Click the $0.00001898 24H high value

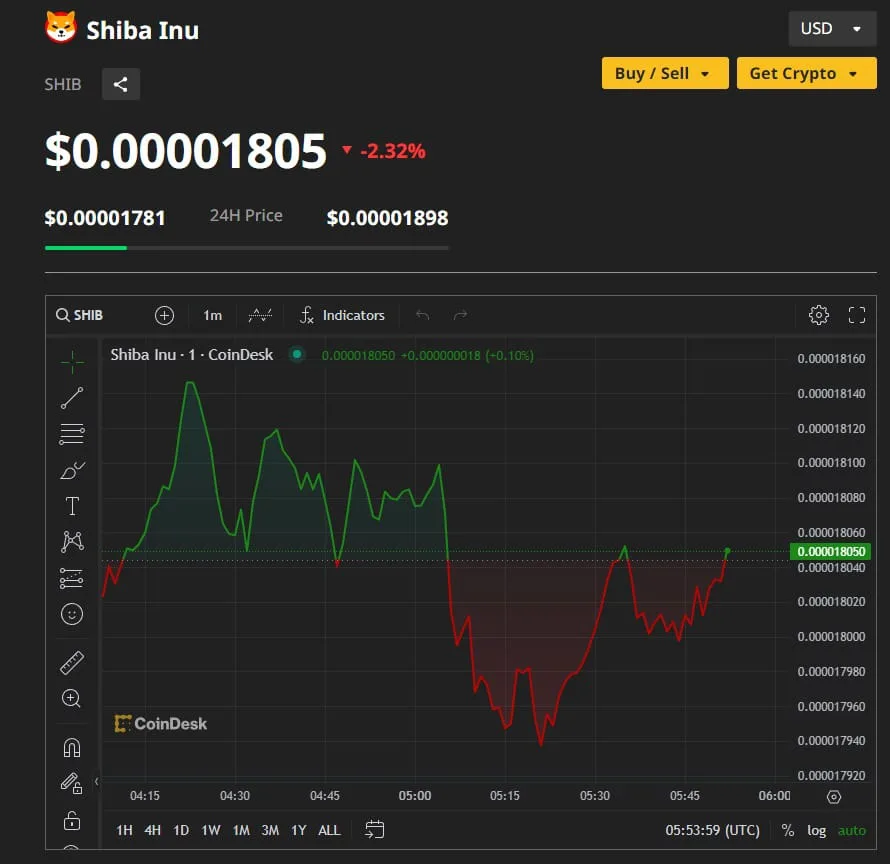387,218
